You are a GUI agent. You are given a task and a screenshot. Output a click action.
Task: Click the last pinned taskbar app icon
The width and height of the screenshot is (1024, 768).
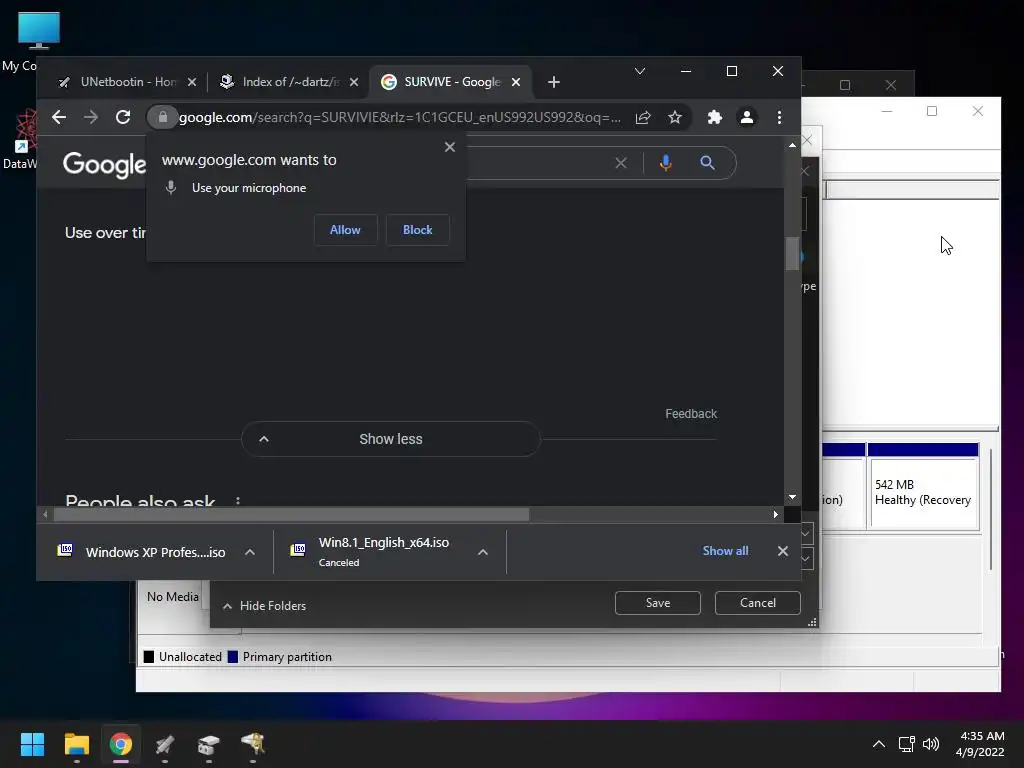[x=253, y=744]
